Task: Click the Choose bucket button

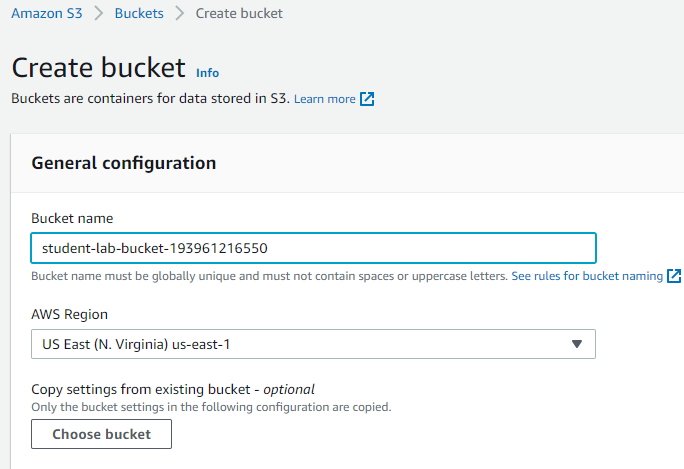Action: [102, 434]
